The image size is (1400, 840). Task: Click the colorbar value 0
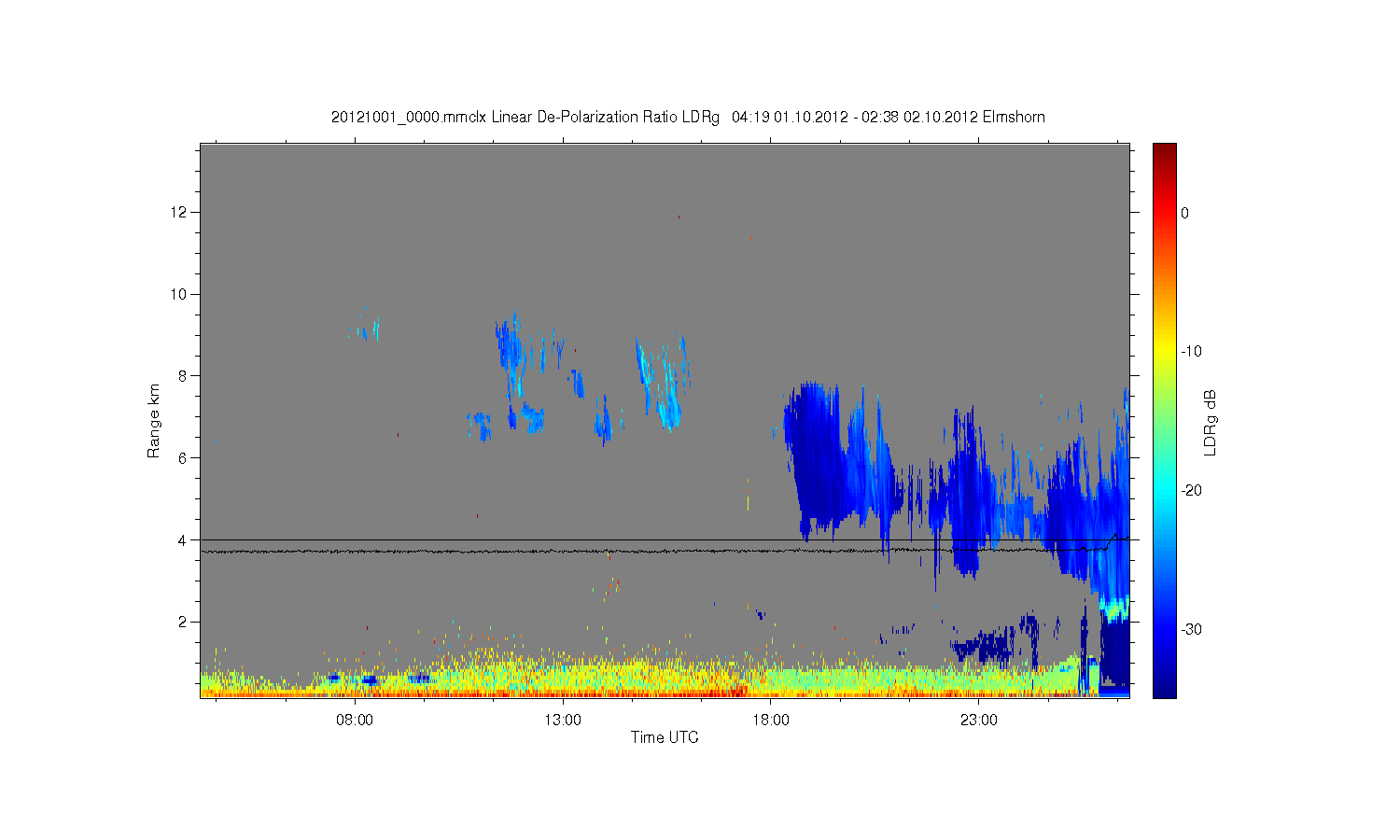pyautogui.click(x=1185, y=213)
